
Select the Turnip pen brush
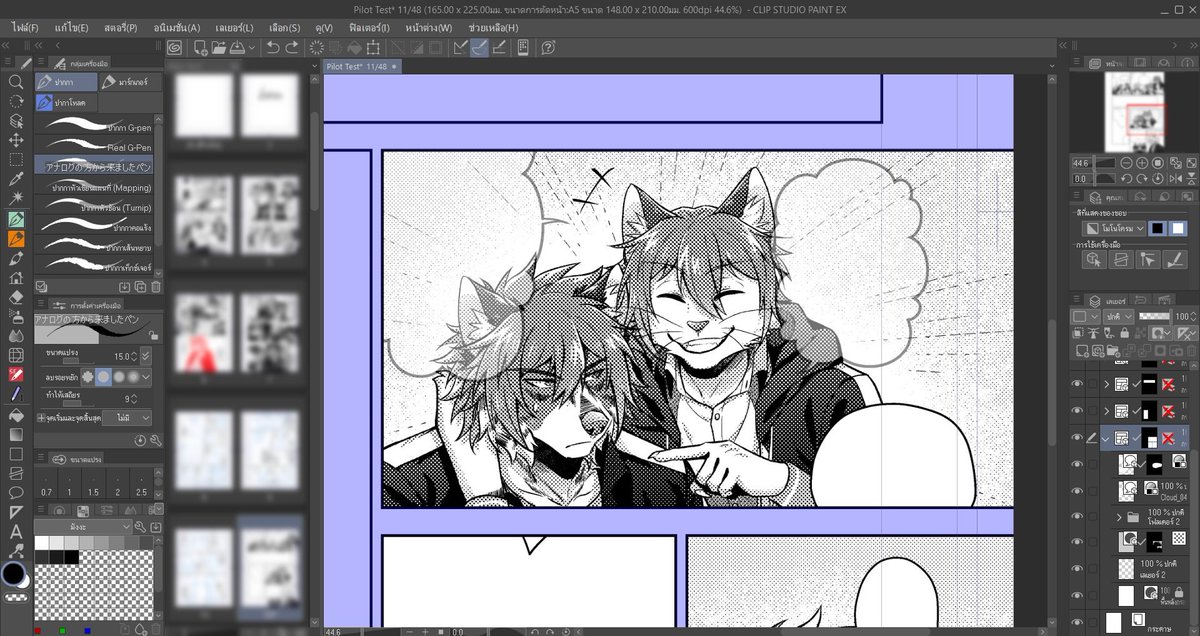pyautogui.click(x=95, y=207)
